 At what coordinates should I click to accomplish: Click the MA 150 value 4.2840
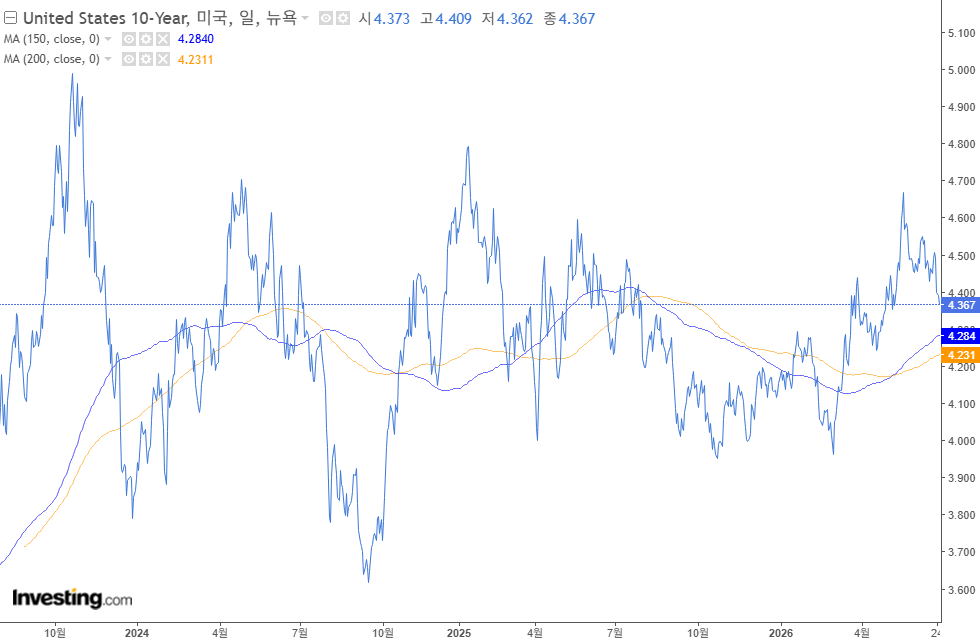pos(196,39)
